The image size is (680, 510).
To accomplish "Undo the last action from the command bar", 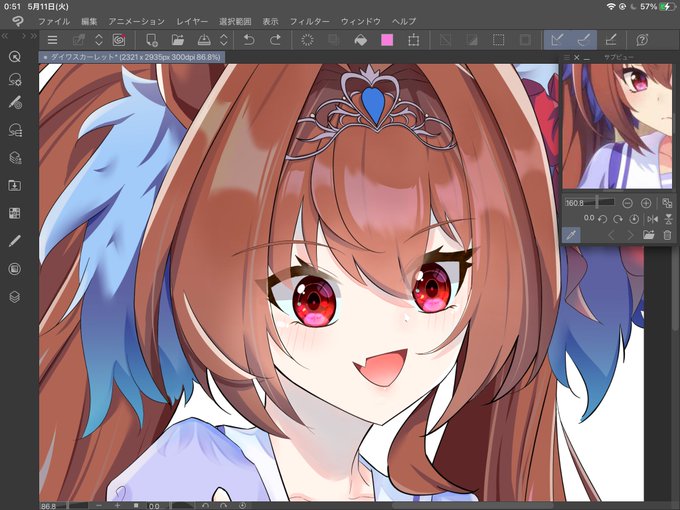I will tap(249, 40).
